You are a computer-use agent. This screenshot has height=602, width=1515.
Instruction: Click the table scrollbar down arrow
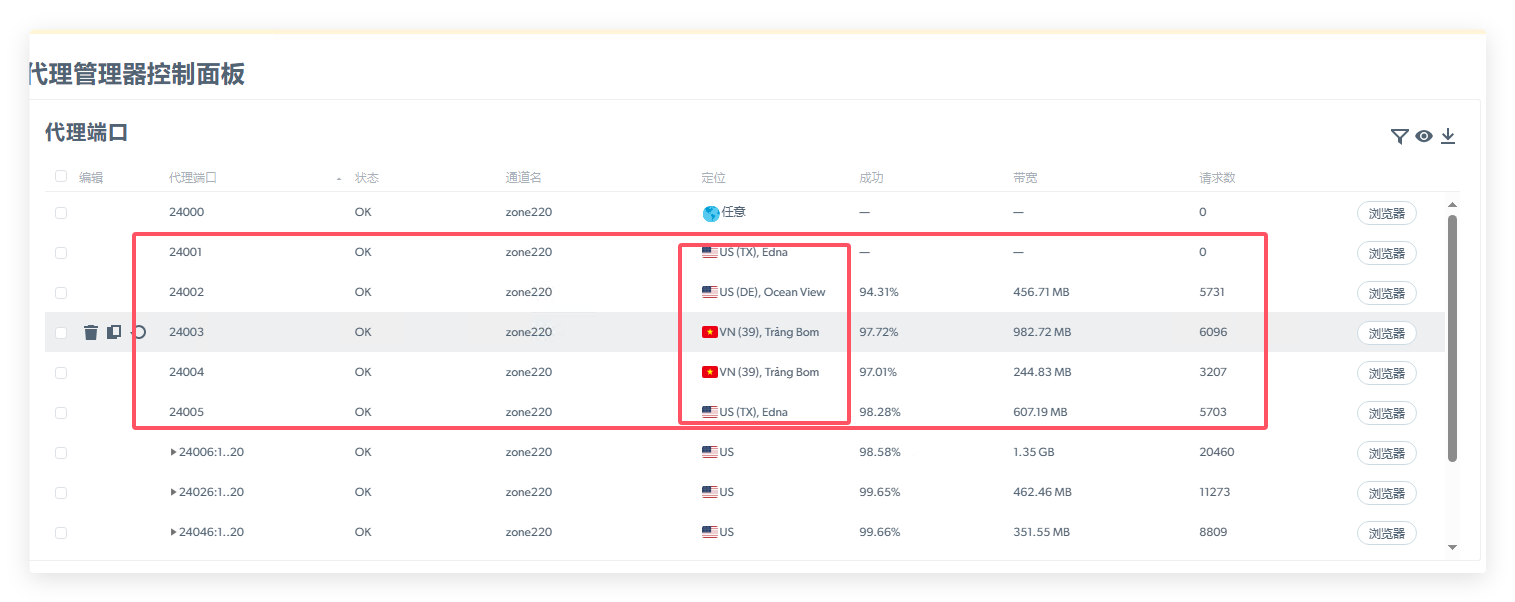pyautogui.click(x=1452, y=547)
